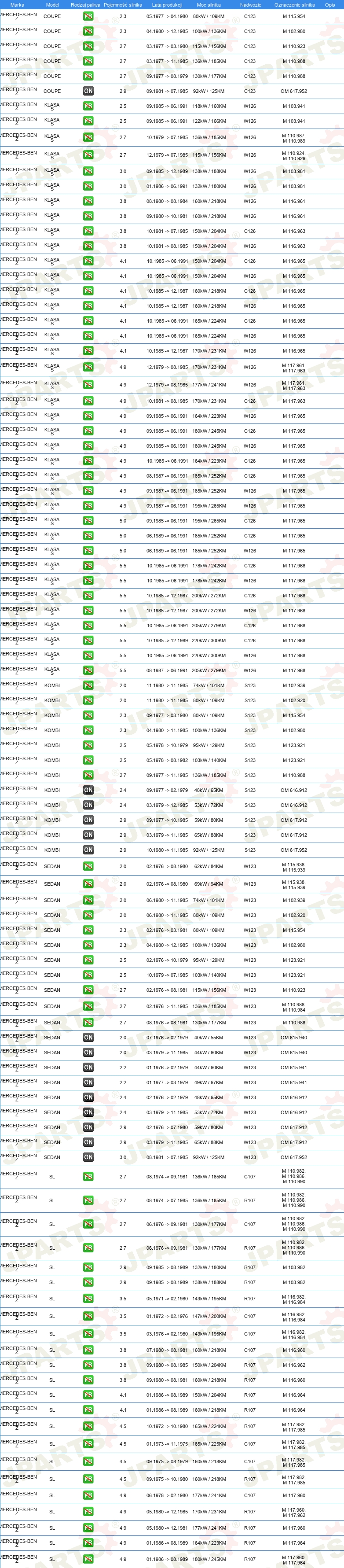344x1568 pixels.
Task: Select petrol icon in KLASA S 122kW / 166KM row
Action: pos(88,121)
